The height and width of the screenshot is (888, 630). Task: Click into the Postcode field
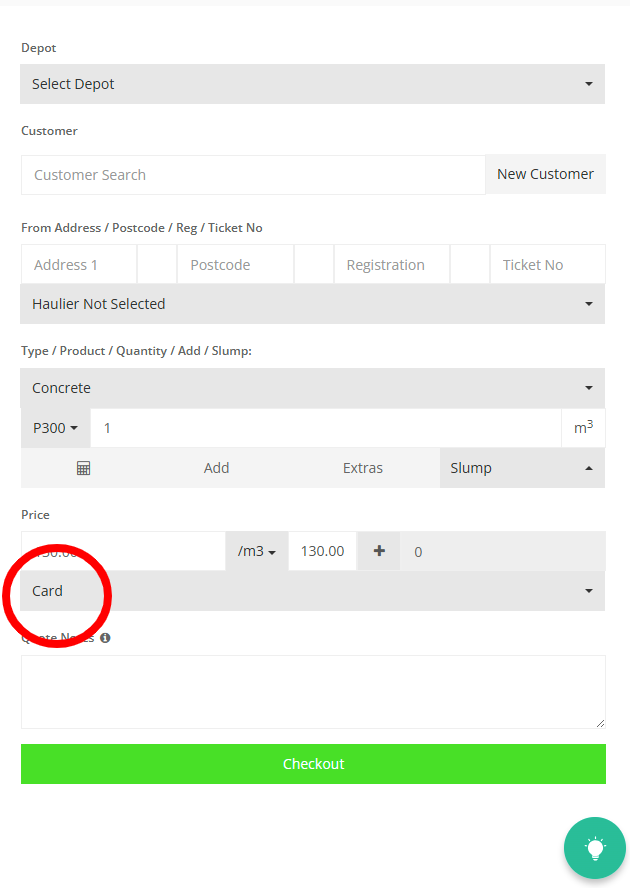[x=235, y=265]
